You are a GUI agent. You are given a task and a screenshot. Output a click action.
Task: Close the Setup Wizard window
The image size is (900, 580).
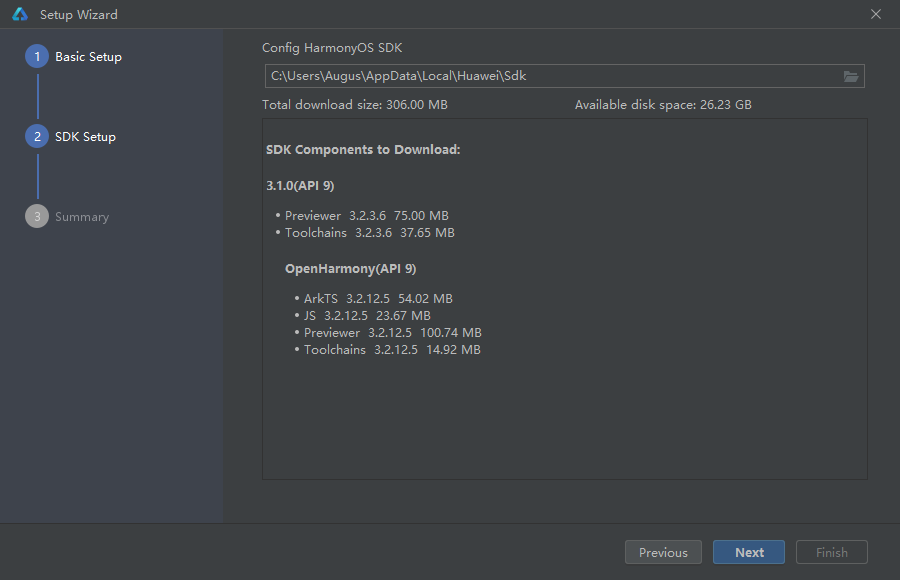tap(875, 14)
